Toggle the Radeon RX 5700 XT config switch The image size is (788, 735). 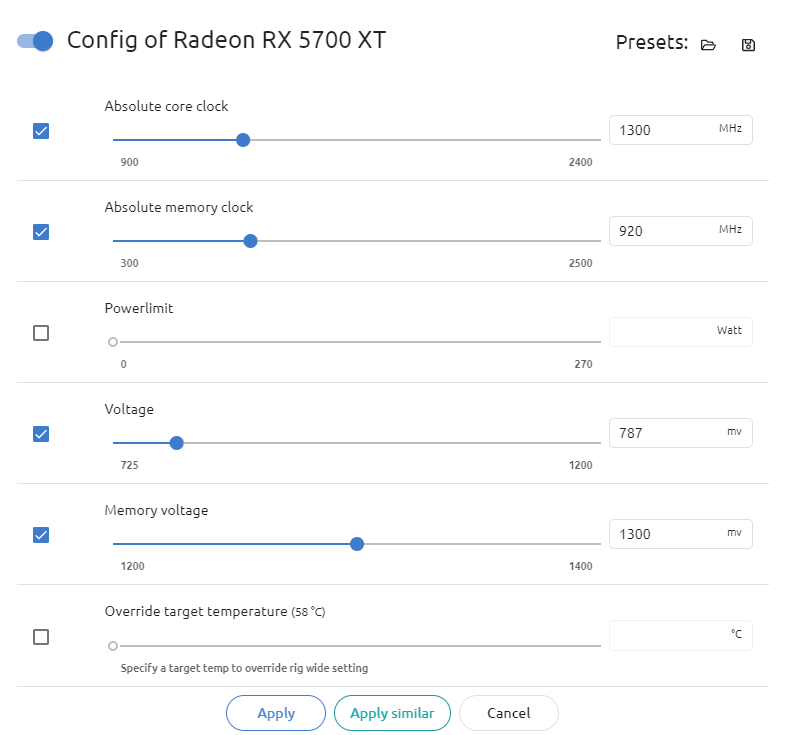click(x=35, y=41)
